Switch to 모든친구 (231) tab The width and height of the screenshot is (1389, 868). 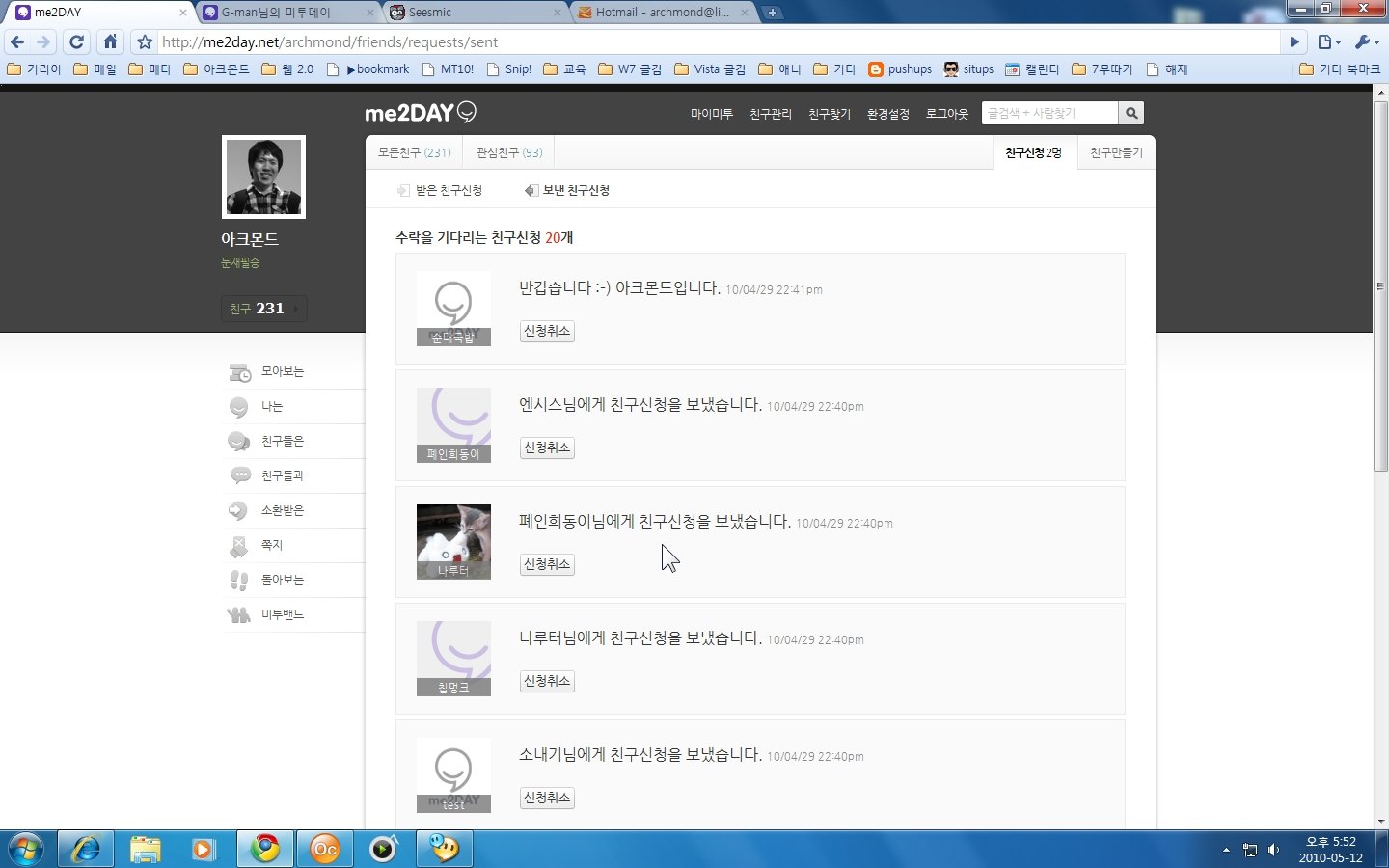pyautogui.click(x=414, y=152)
